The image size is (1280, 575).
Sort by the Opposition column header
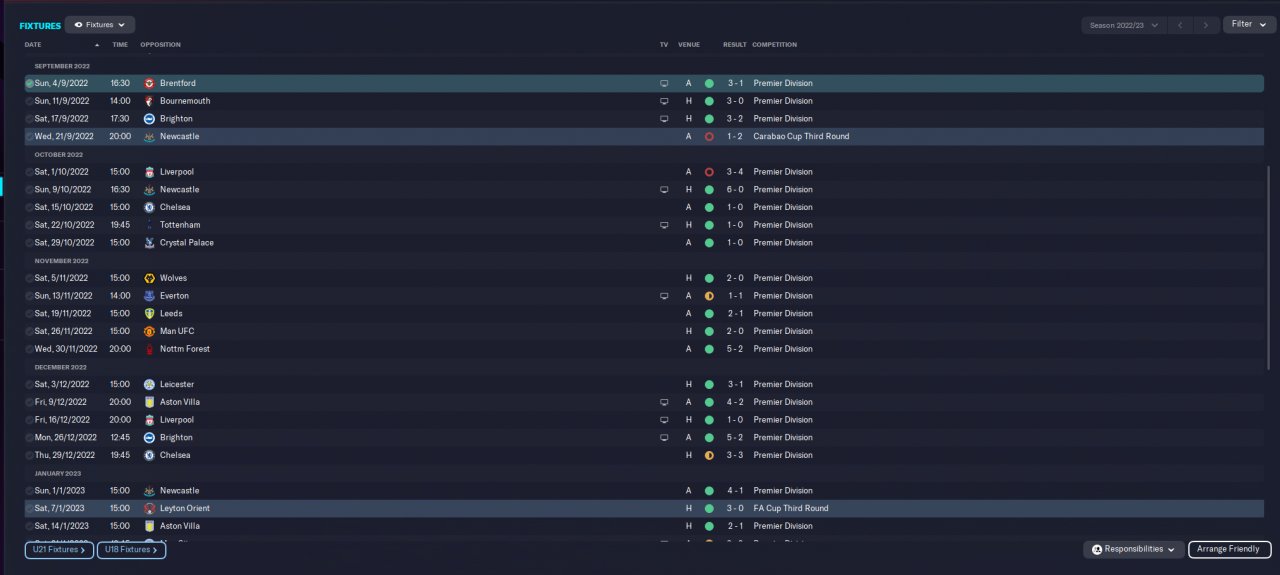point(160,45)
